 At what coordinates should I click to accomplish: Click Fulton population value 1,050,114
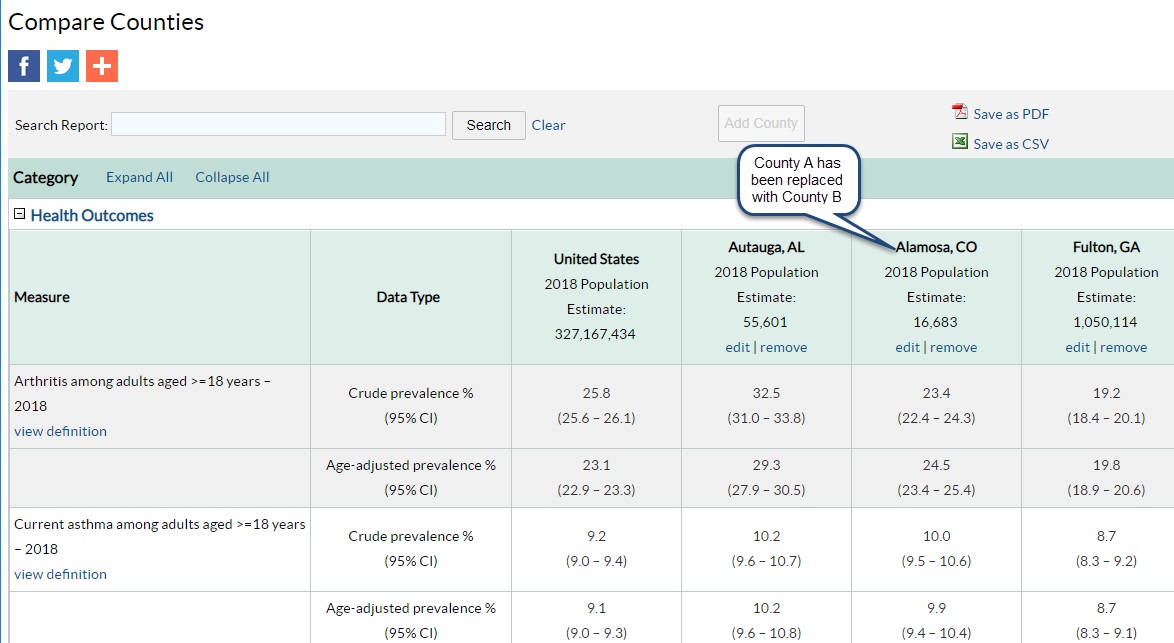click(1105, 323)
